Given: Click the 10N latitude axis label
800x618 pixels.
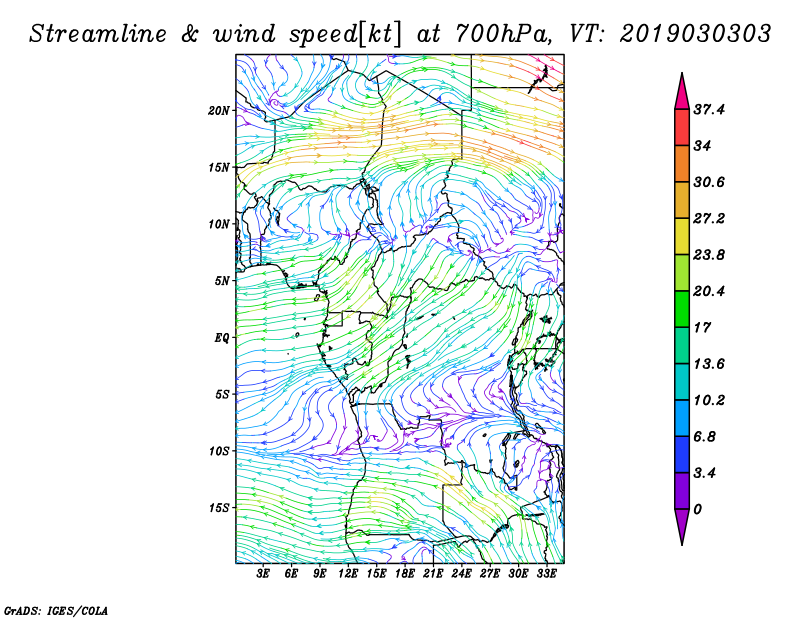Looking at the screenshot, I should [219, 224].
